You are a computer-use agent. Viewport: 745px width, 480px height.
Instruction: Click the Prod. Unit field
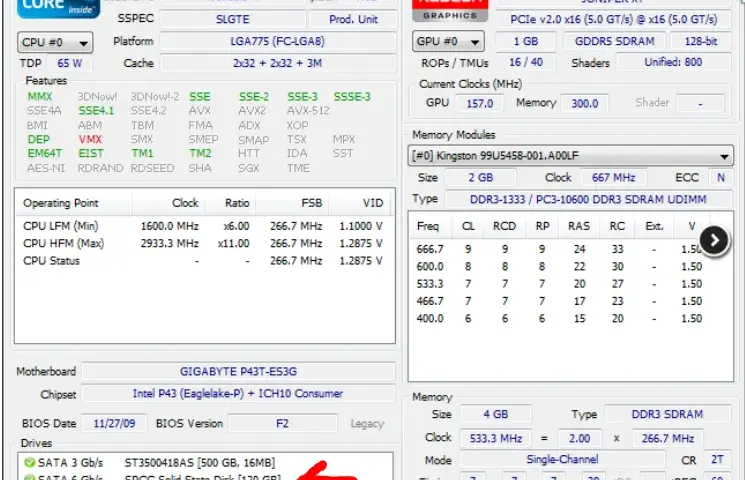(353, 19)
